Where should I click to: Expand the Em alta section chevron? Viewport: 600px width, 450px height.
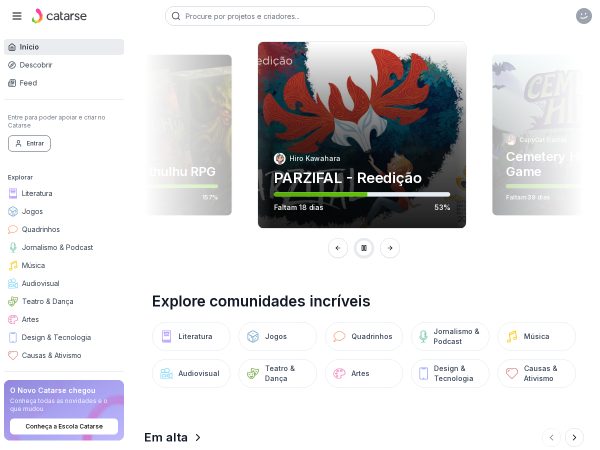tap(198, 437)
